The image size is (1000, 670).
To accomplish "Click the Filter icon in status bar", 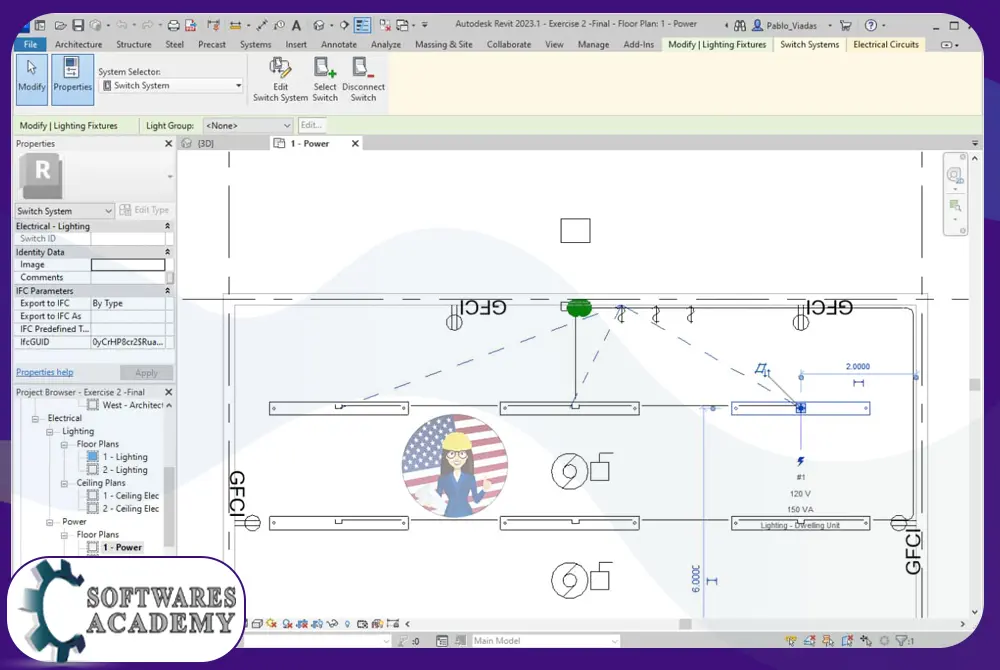I will point(904,641).
